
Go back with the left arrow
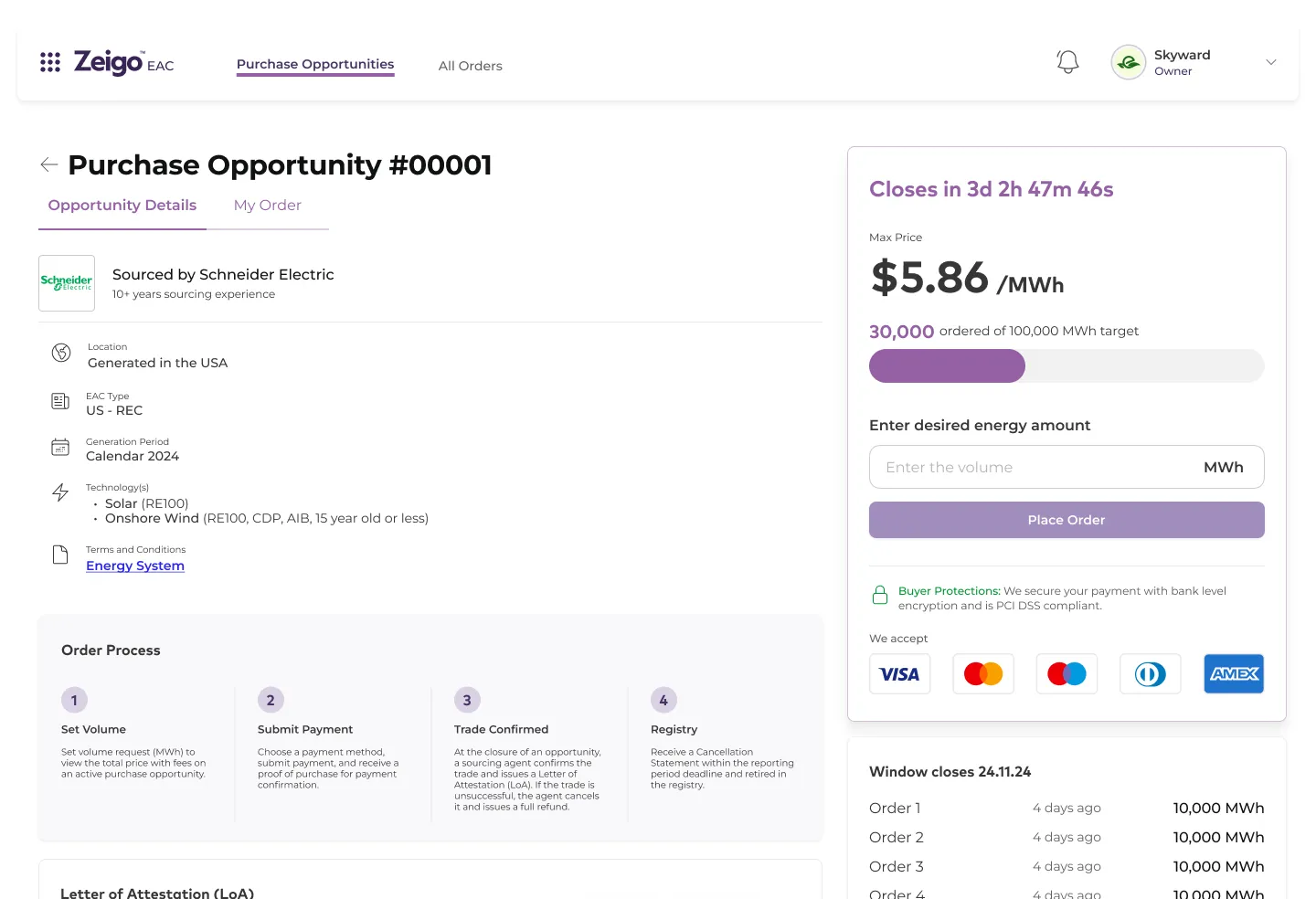coord(49,164)
